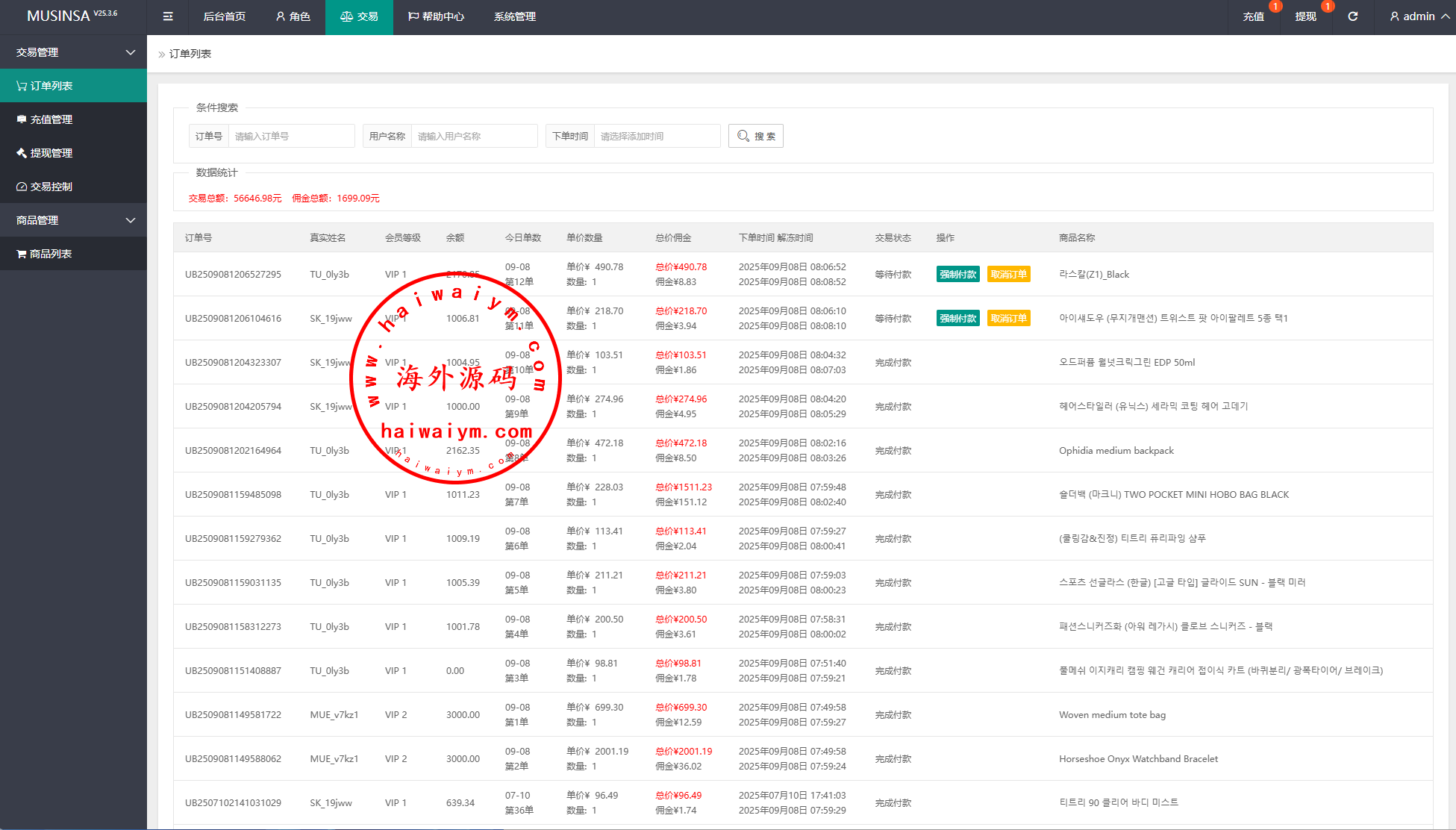
Task: Click the 搜索 button
Action: coord(755,136)
